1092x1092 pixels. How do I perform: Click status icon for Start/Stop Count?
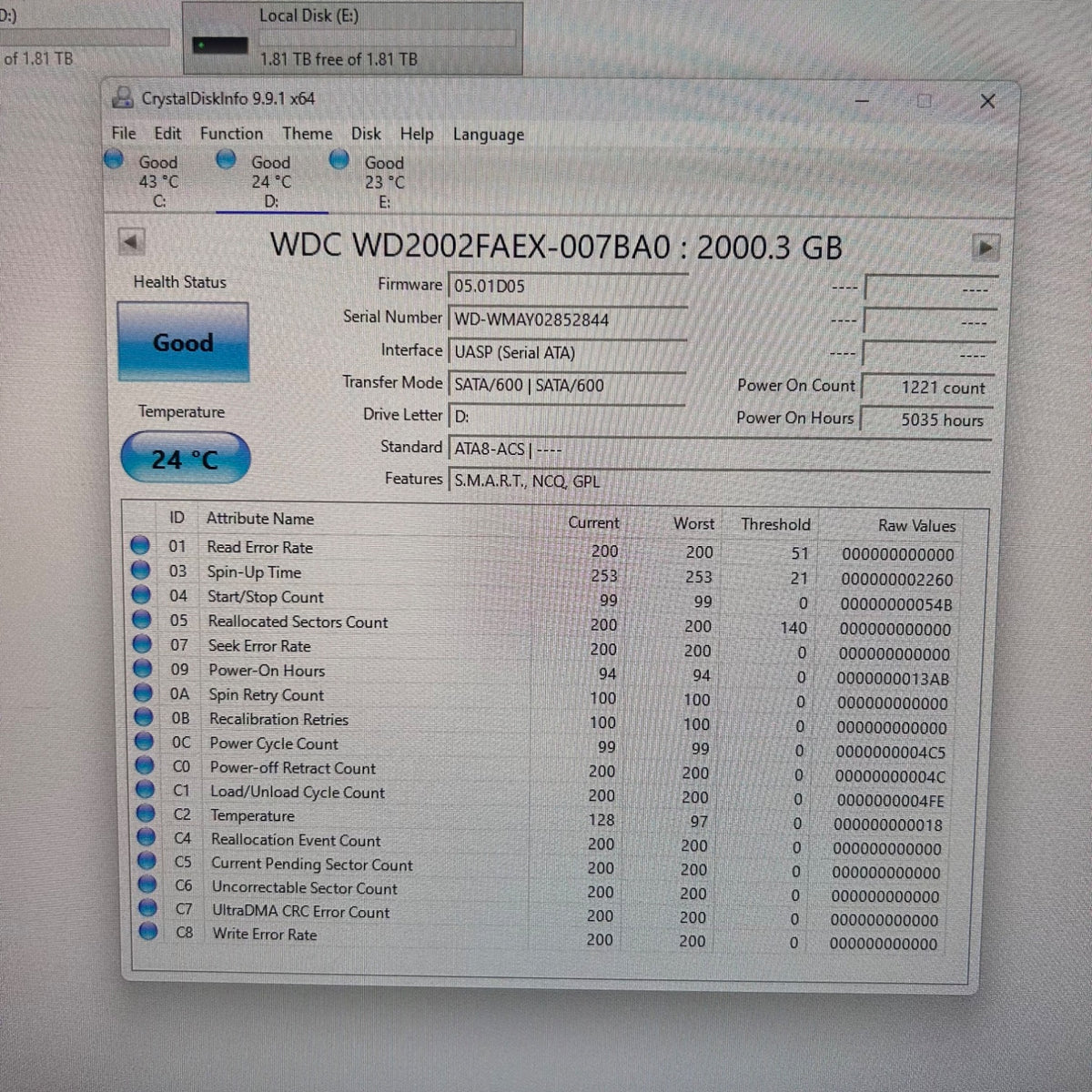(141, 594)
